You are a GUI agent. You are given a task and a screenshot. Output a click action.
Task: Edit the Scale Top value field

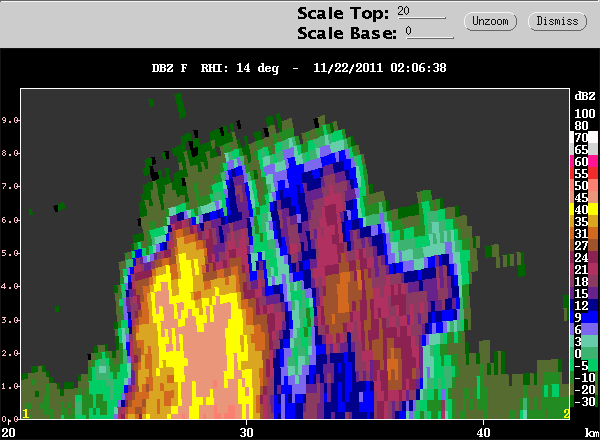coord(421,12)
